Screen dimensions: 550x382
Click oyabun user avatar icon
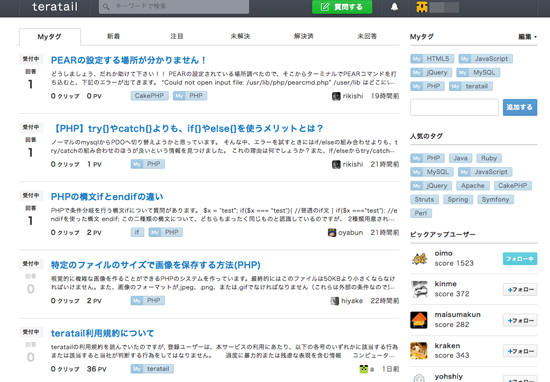click(x=332, y=233)
